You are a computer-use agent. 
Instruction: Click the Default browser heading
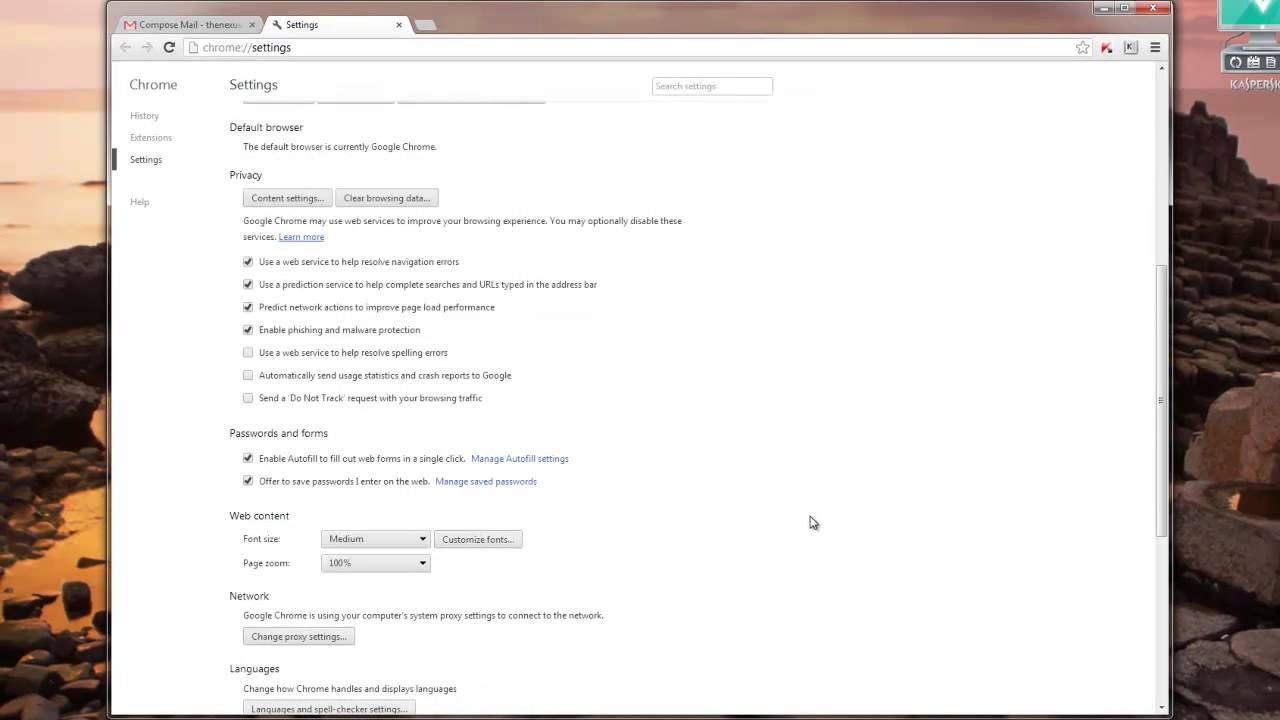pos(266,127)
